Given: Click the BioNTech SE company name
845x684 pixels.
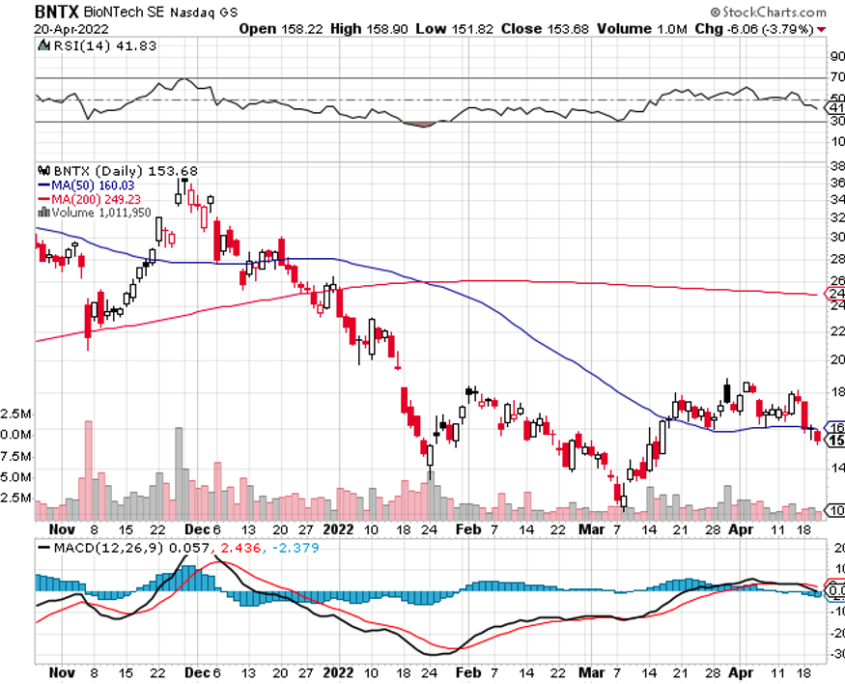Looking at the screenshot, I should pyautogui.click(x=123, y=12).
